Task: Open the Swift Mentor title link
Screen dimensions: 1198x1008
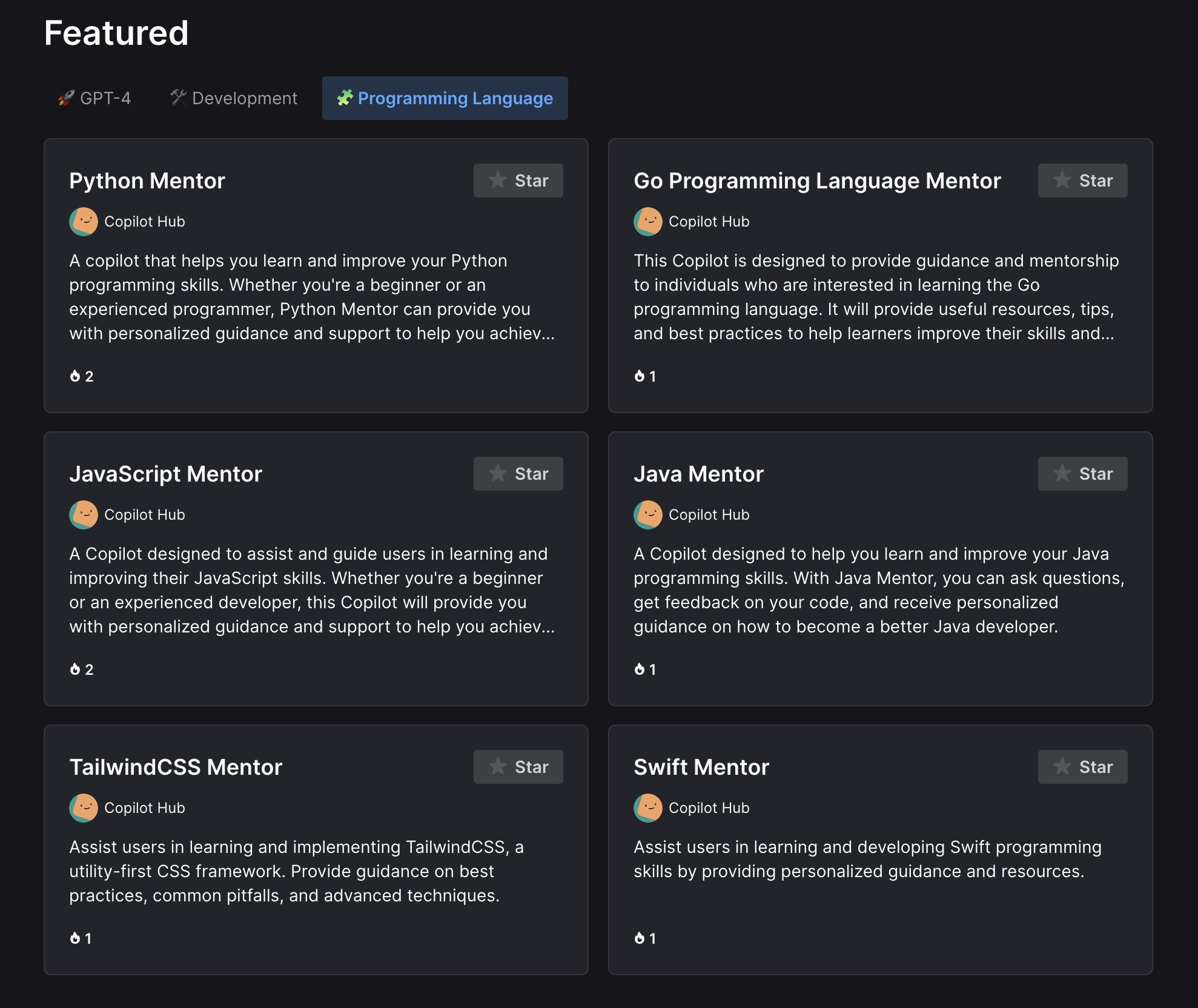Action: tap(701, 767)
